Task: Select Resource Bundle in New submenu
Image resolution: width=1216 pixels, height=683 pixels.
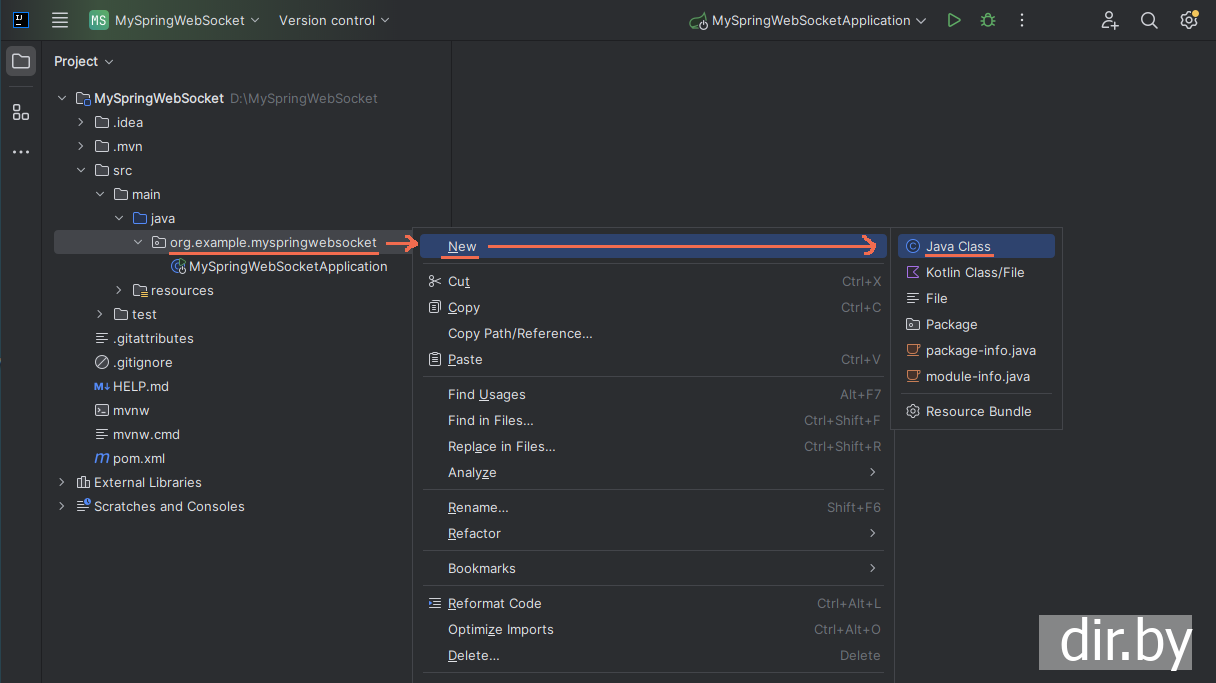Action: [x=976, y=411]
